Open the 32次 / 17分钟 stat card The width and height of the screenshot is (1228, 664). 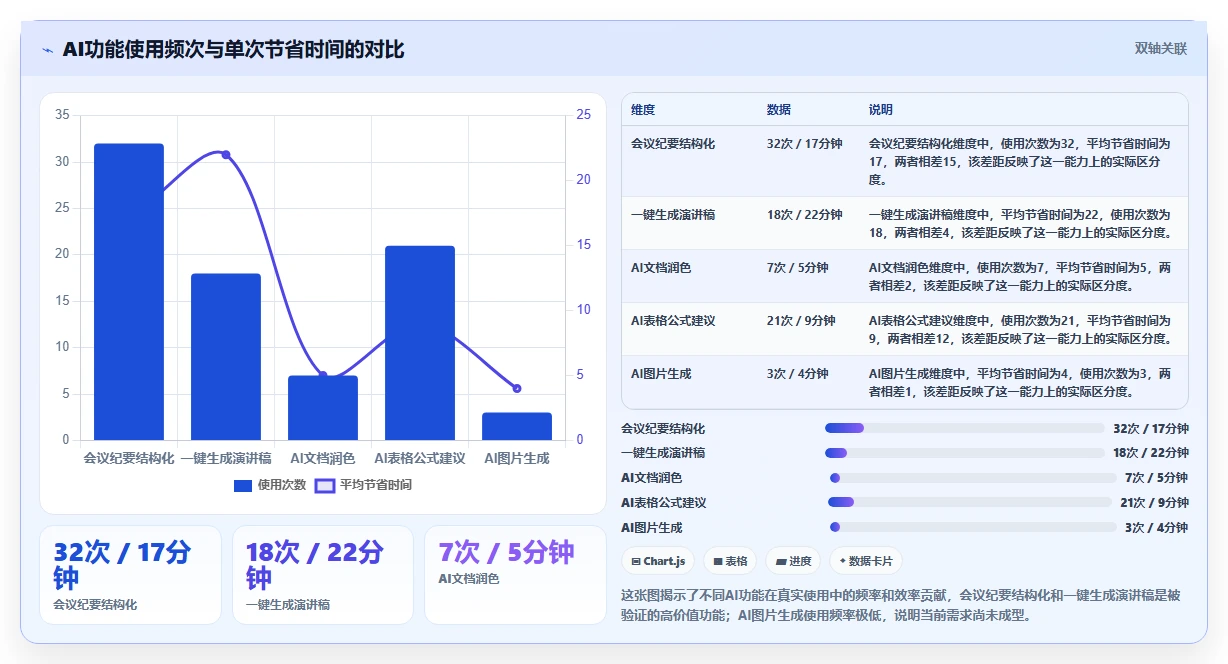click(130, 575)
